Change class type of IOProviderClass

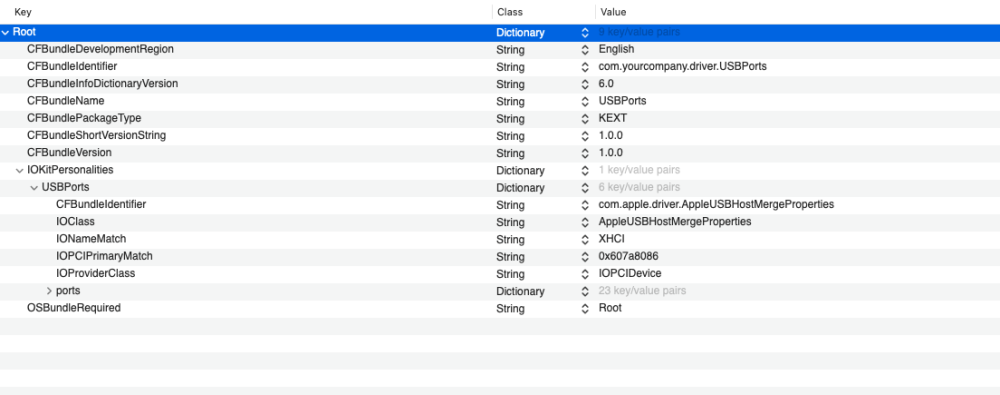coord(584,274)
